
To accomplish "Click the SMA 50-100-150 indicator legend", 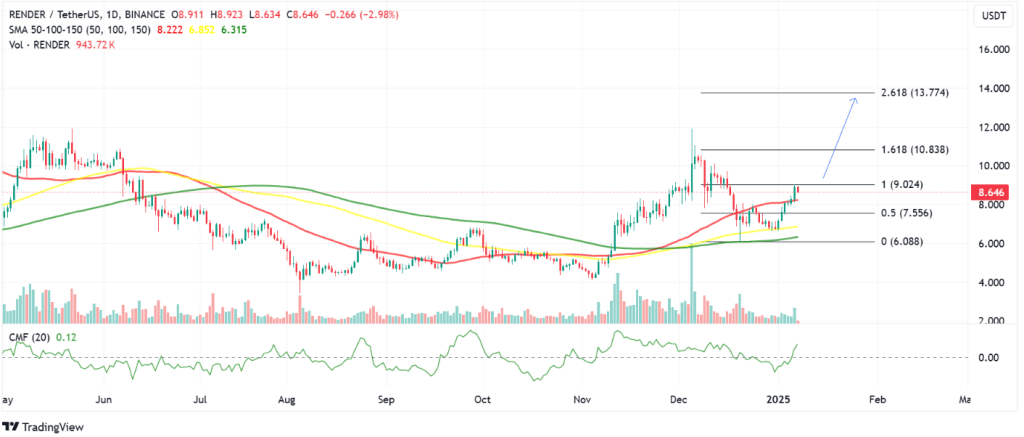I will coord(79,29).
